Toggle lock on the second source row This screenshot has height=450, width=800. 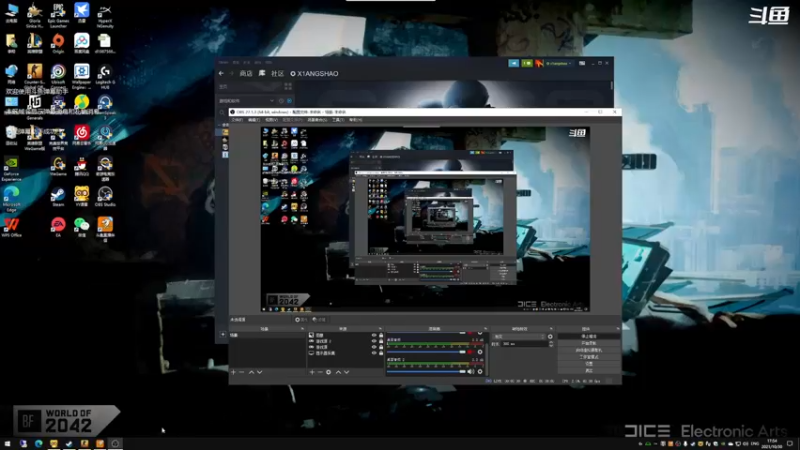pyautogui.click(x=381, y=341)
